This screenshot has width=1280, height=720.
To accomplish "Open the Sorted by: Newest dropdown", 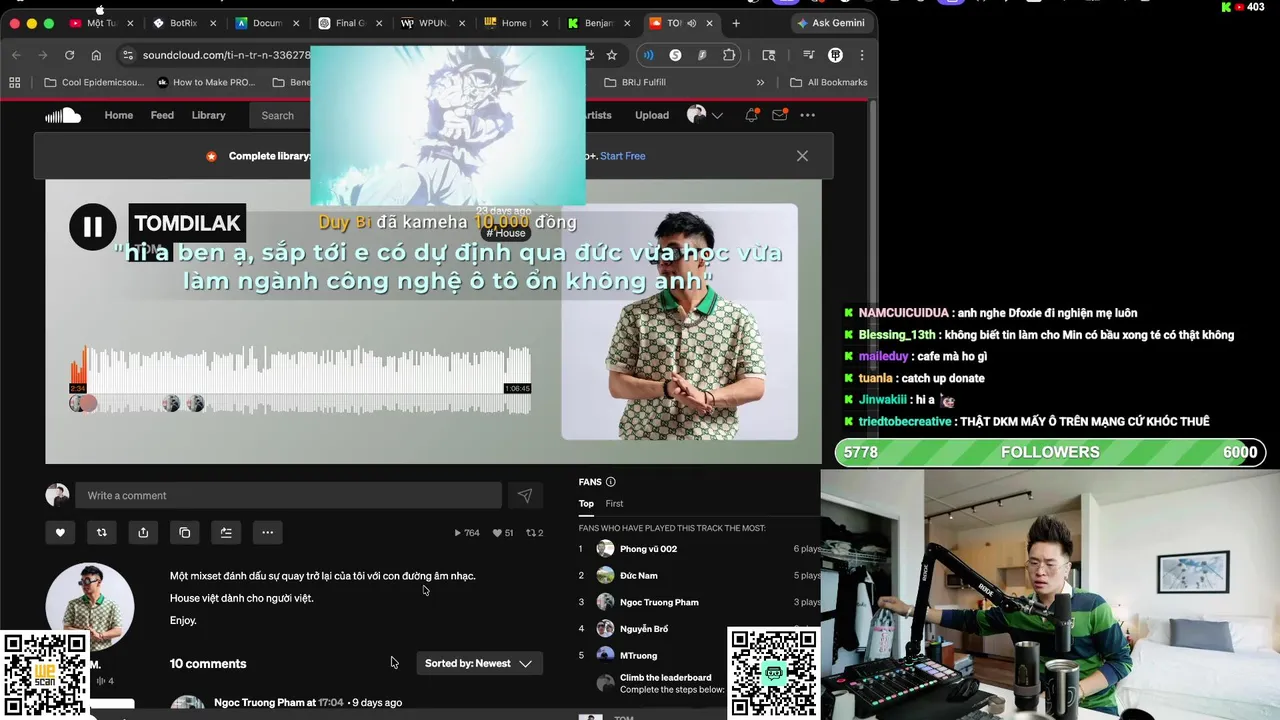I will coord(479,663).
